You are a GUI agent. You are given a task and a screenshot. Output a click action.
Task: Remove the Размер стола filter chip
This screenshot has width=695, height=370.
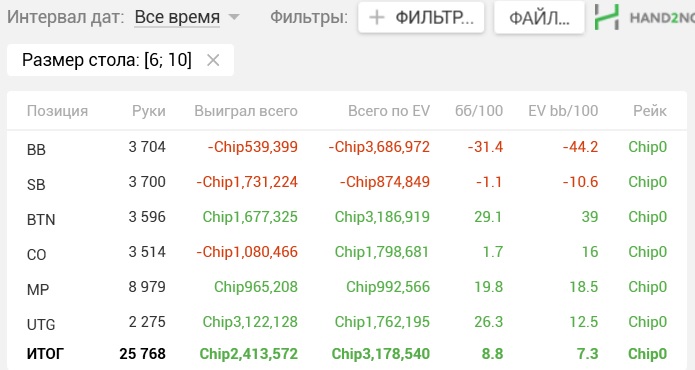point(213,60)
